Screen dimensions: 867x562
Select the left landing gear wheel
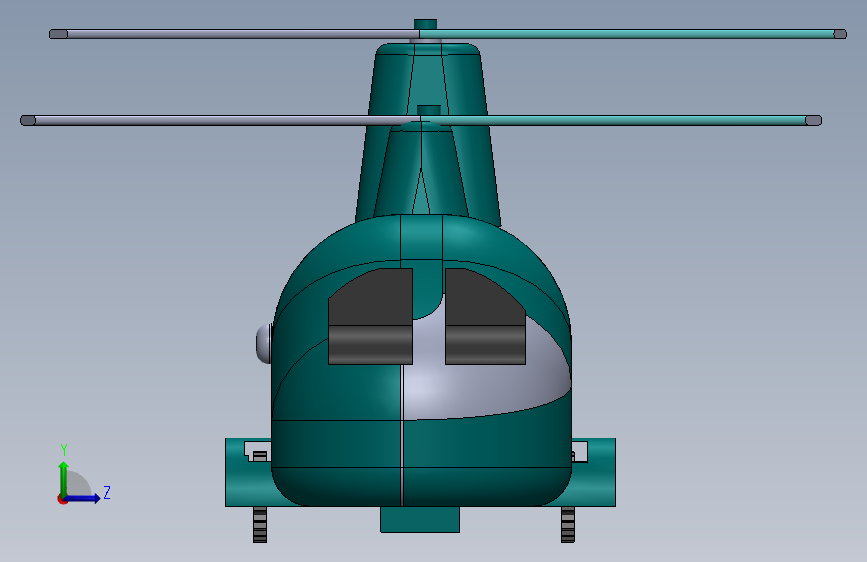(260, 524)
